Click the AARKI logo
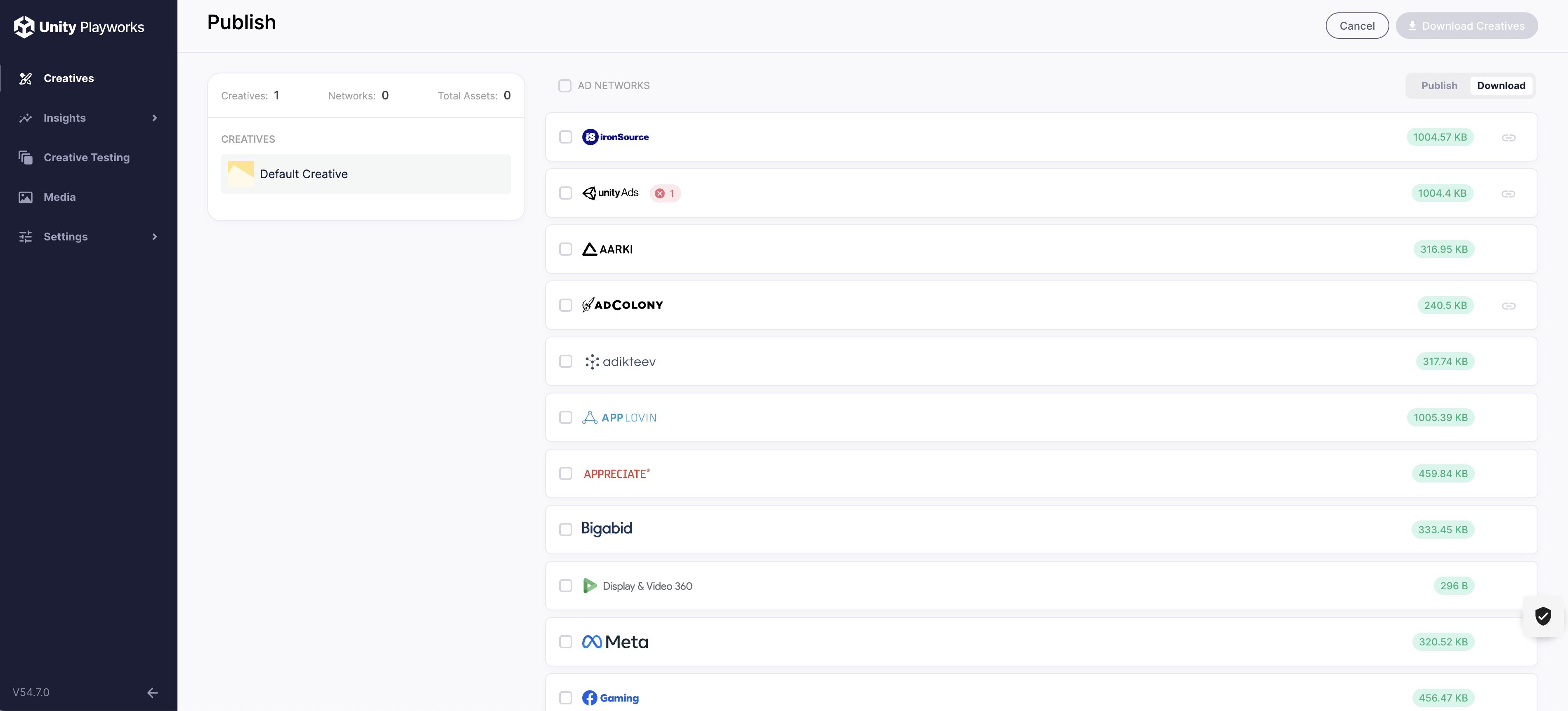 [607, 250]
